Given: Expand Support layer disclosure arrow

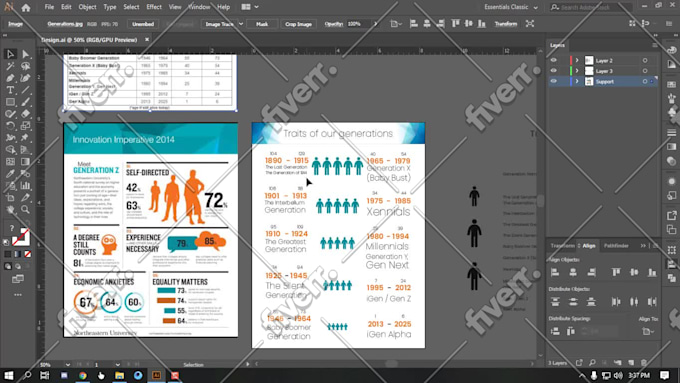Looking at the screenshot, I should [577, 81].
